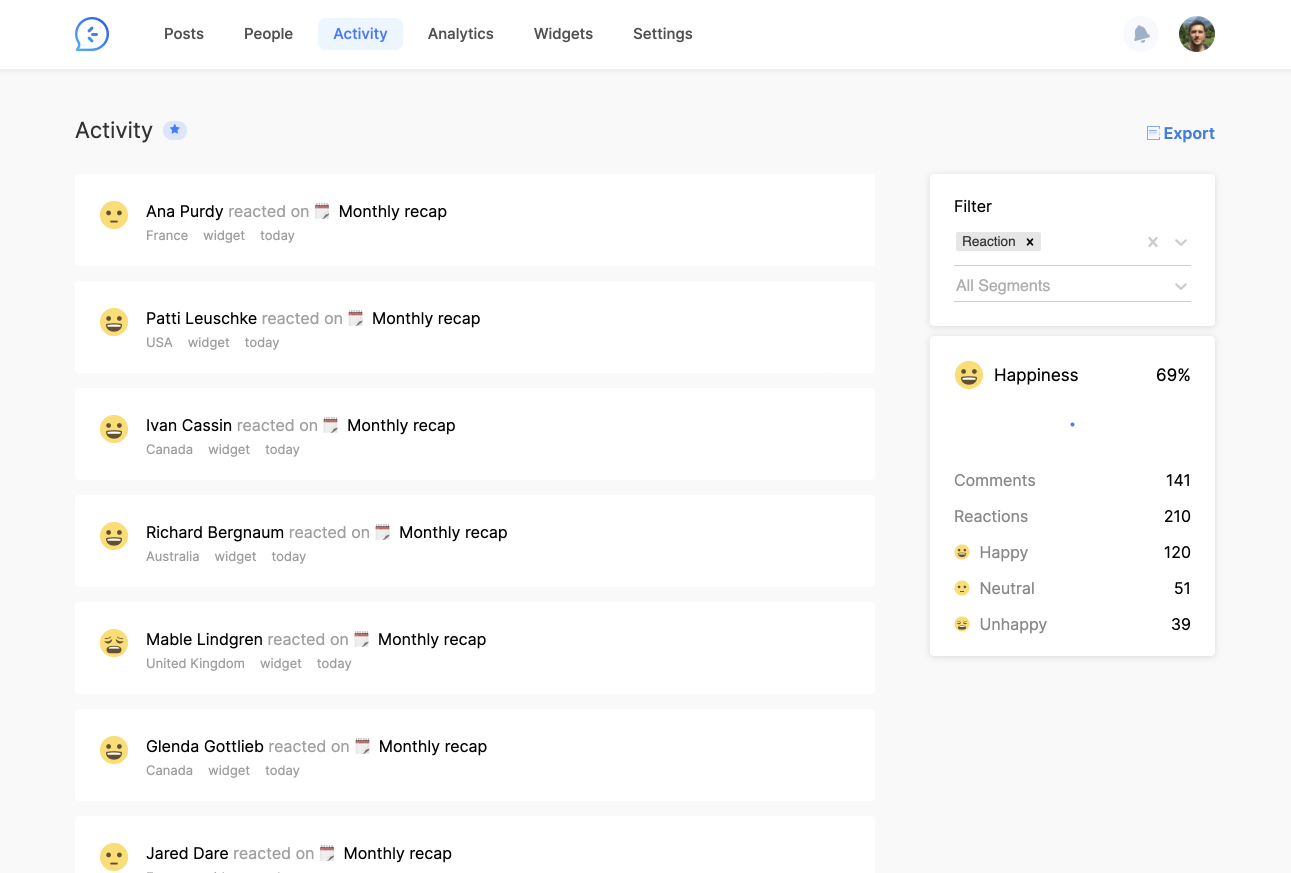This screenshot has width=1291, height=873.
Task: Open the Widgets tab
Action: pos(563,34)
